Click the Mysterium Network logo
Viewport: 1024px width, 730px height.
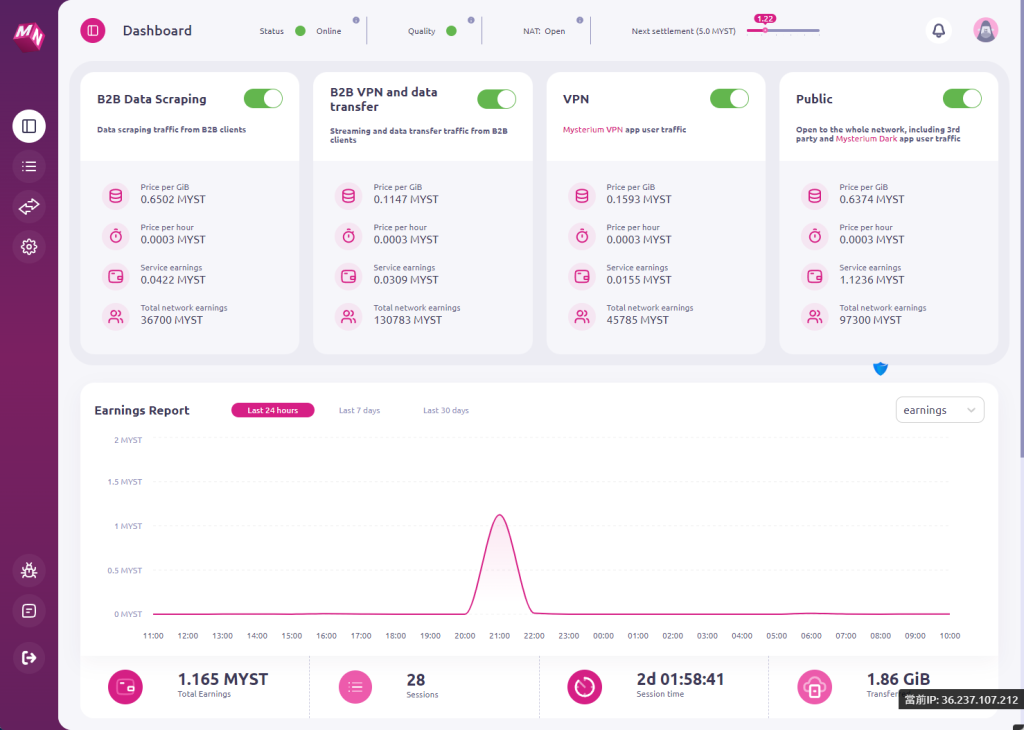coord(29,36)
